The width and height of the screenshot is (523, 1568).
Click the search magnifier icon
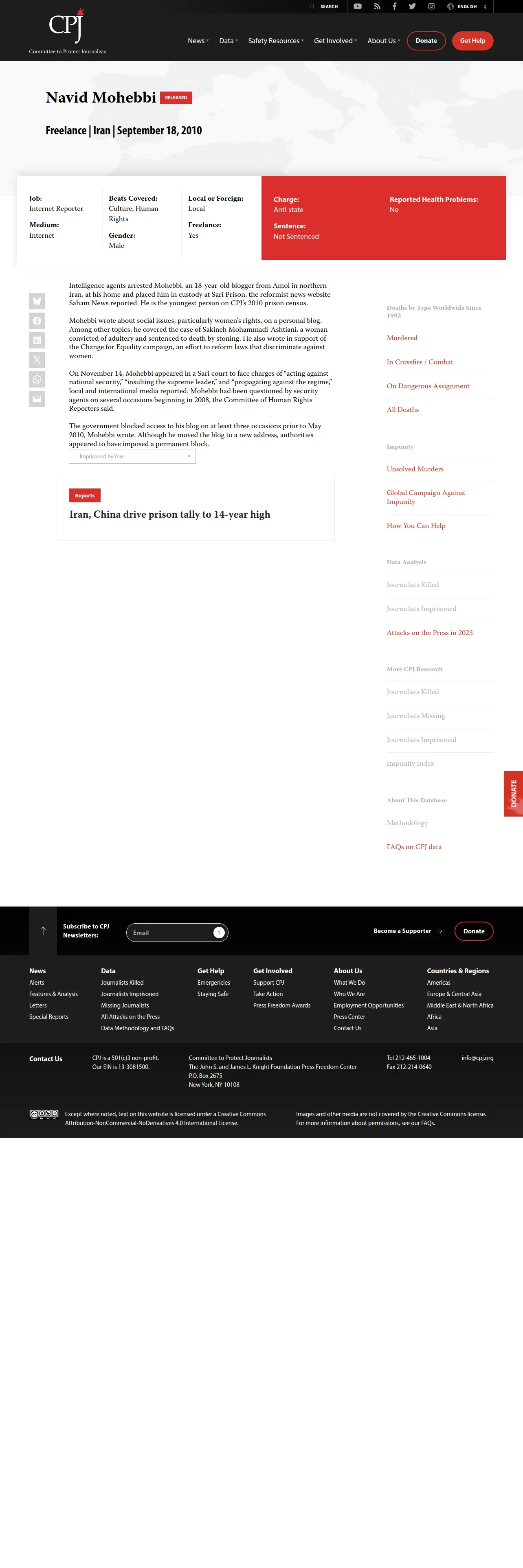point(312,7)
